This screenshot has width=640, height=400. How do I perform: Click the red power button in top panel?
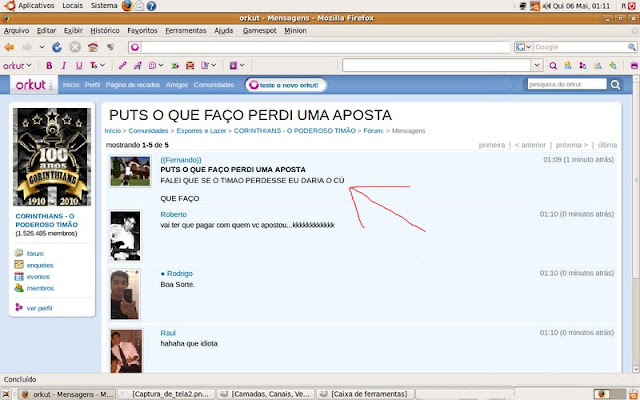pos(632,6)
